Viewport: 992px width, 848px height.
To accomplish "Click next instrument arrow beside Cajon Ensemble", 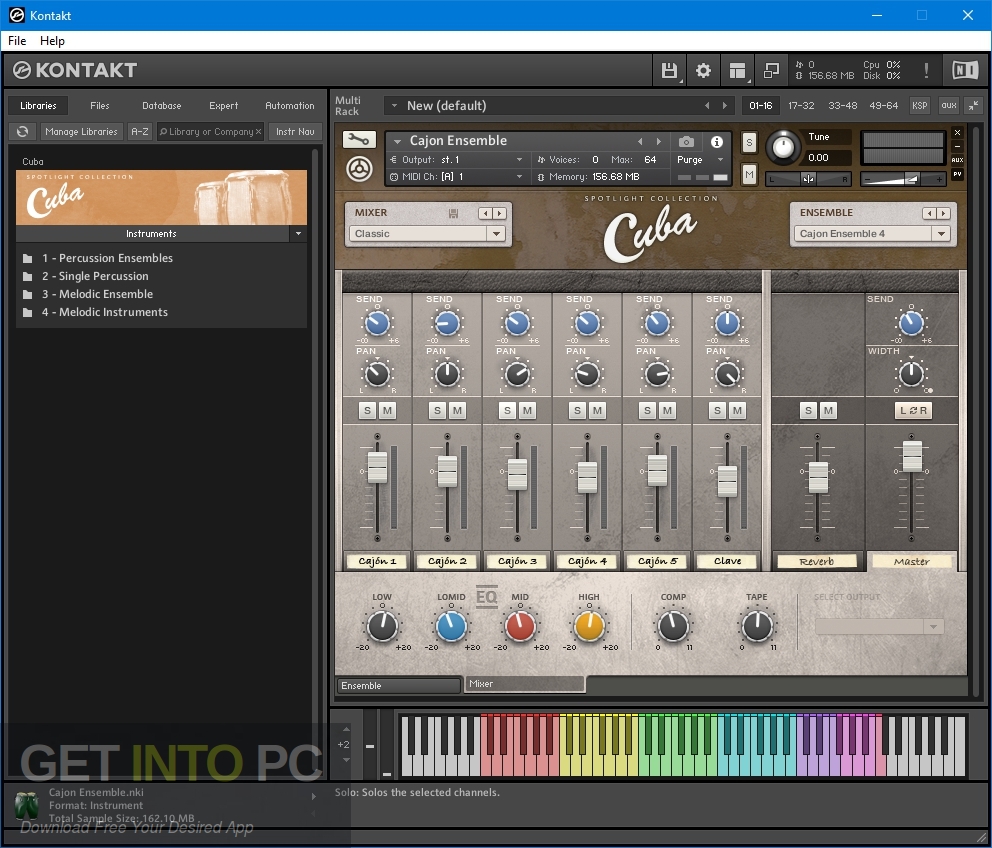I will click(x=659, y=141).
